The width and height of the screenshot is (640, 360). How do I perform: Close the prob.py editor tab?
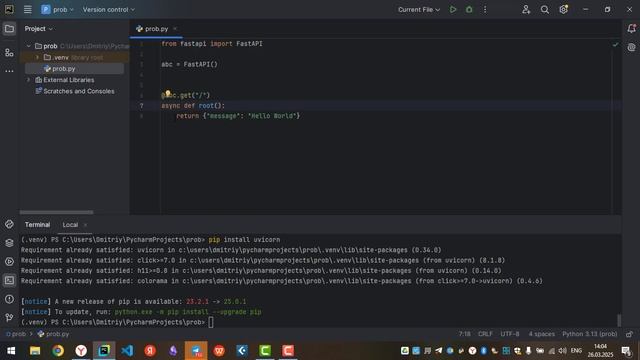tap(175, 29)
